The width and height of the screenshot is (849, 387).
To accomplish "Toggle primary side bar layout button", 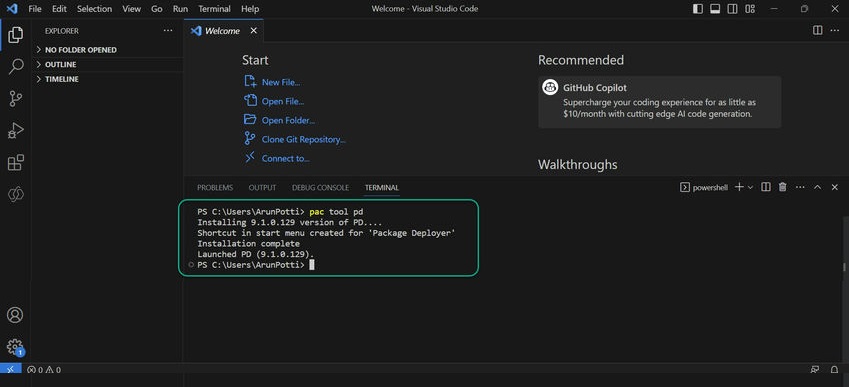I will coord(698,9).
